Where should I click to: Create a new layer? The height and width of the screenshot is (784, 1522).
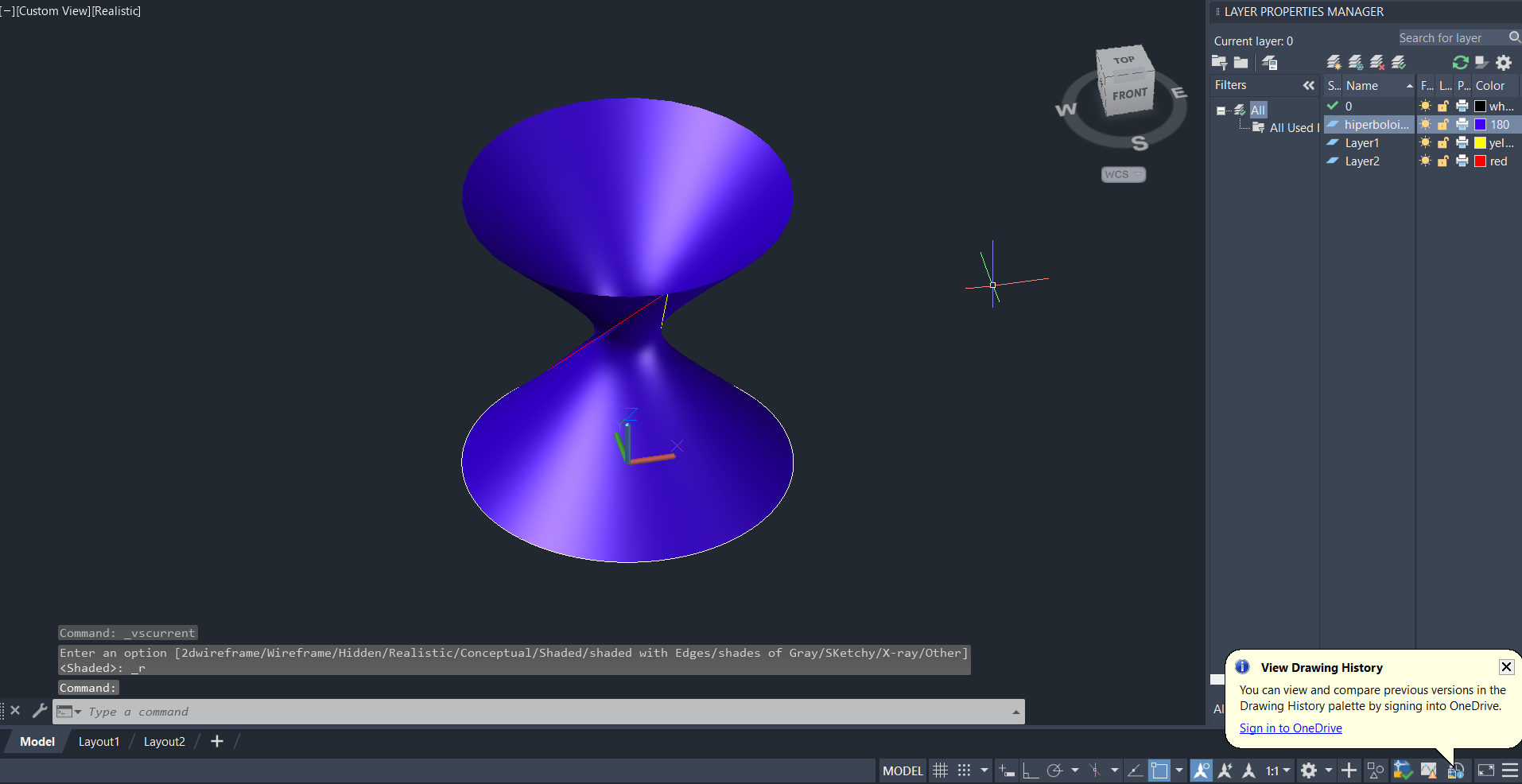(1334, 62)
